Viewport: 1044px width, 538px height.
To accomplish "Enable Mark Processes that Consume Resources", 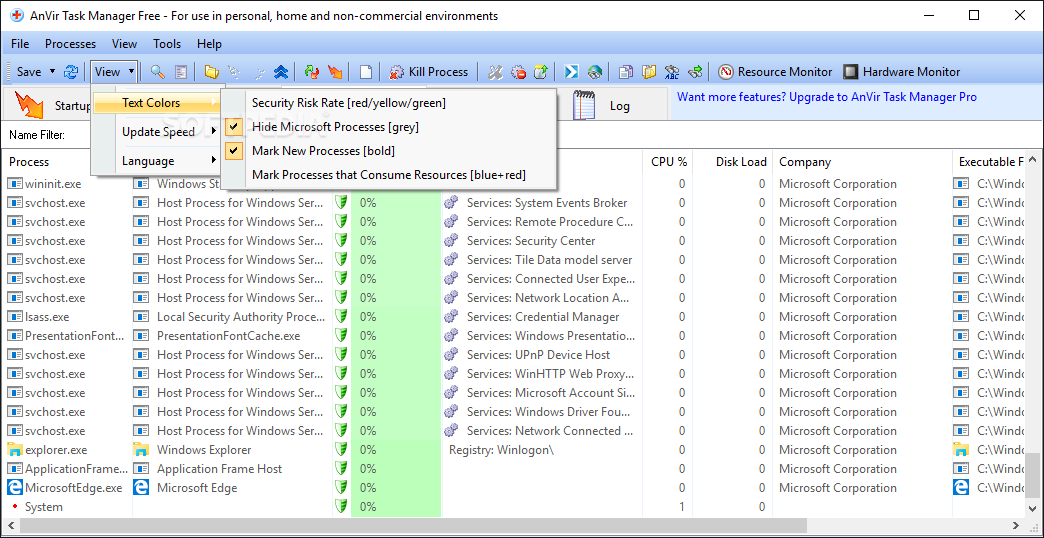I will point(388,175).
